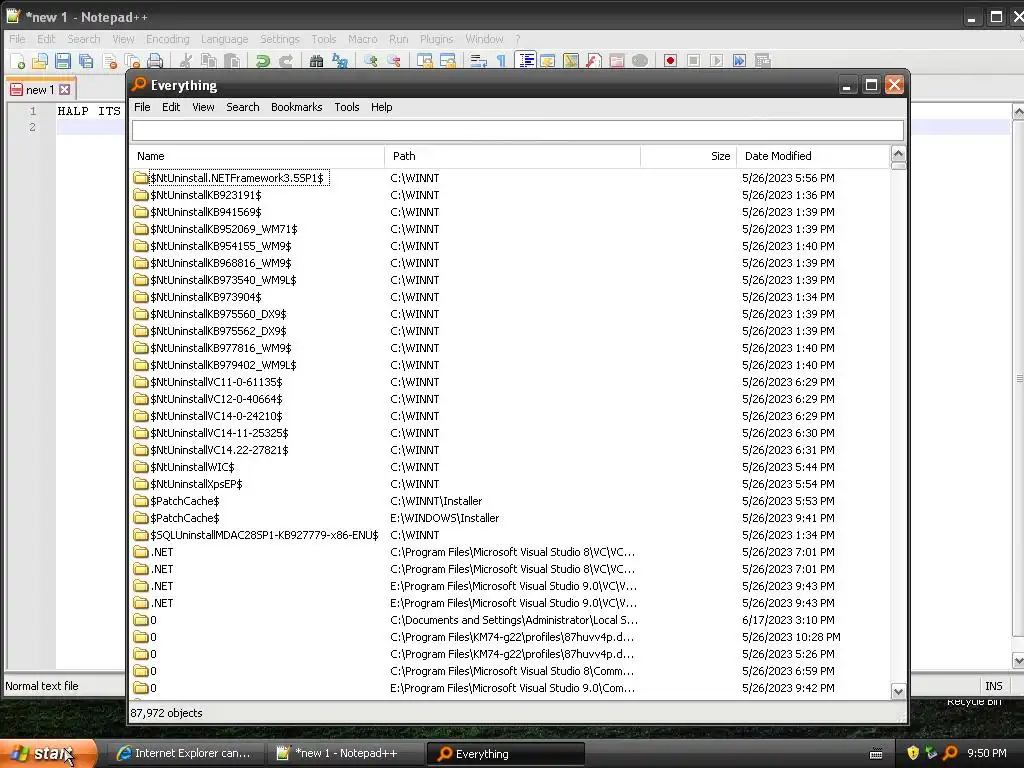The height and width of the screenshot is (768, 1024).
Task: Click the Save icon in Notepad++ toolbar
Action: tap(63, 61)
